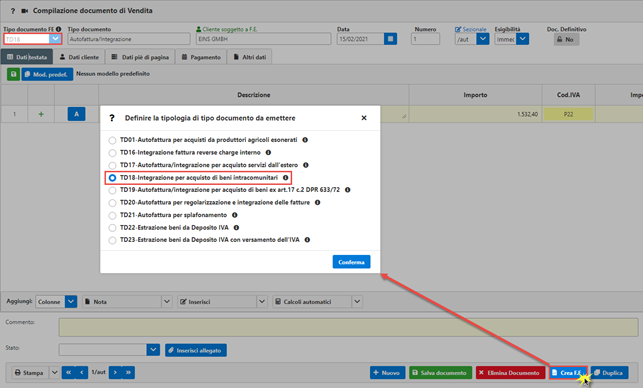Click Mod. predef. button
This screenshot has width=643, height=388.
tap(47, 74)
